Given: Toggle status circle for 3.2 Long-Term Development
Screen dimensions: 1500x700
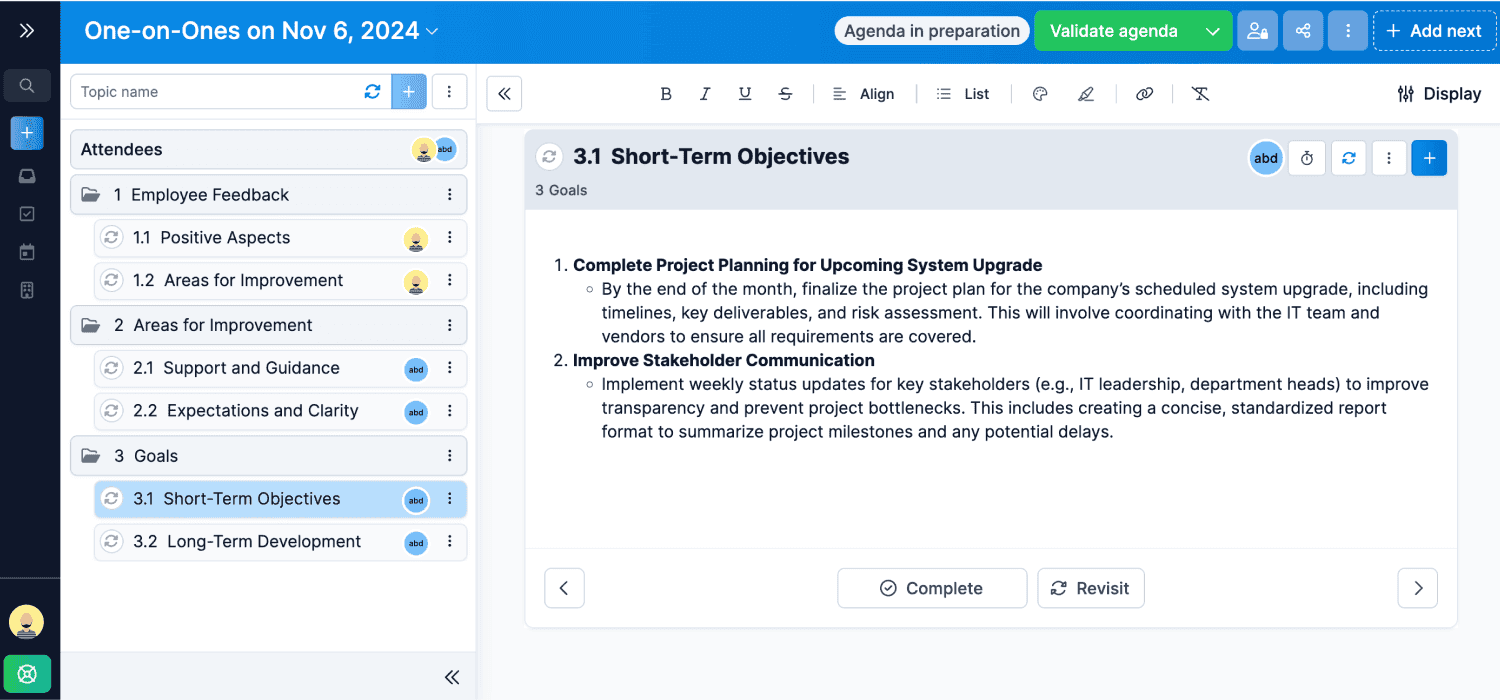Looking at the screenshot, I should tap(112, 542).
